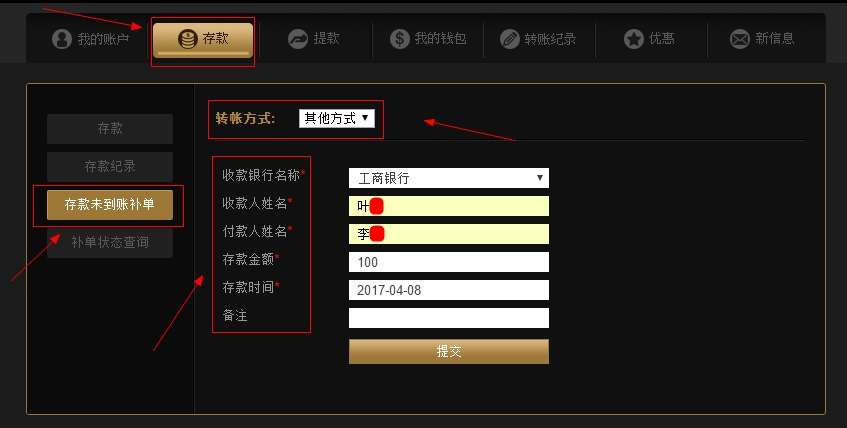Click the 存款金额 field showing 100
Viewport: 847px width, 428px height.
pyautogui.click(x=449, y=262)
